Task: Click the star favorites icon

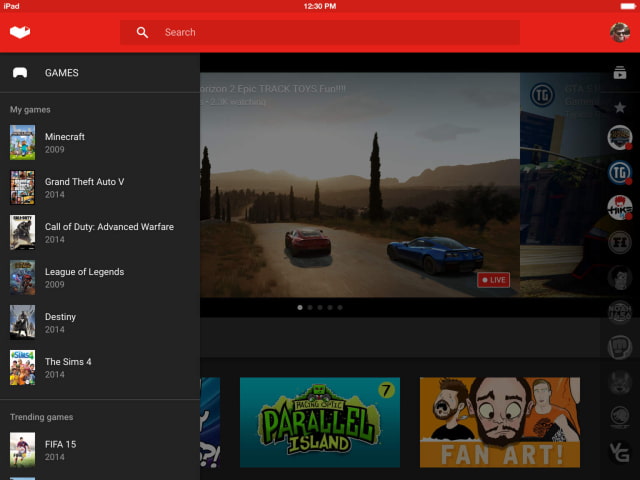Action: pos(620,107)
